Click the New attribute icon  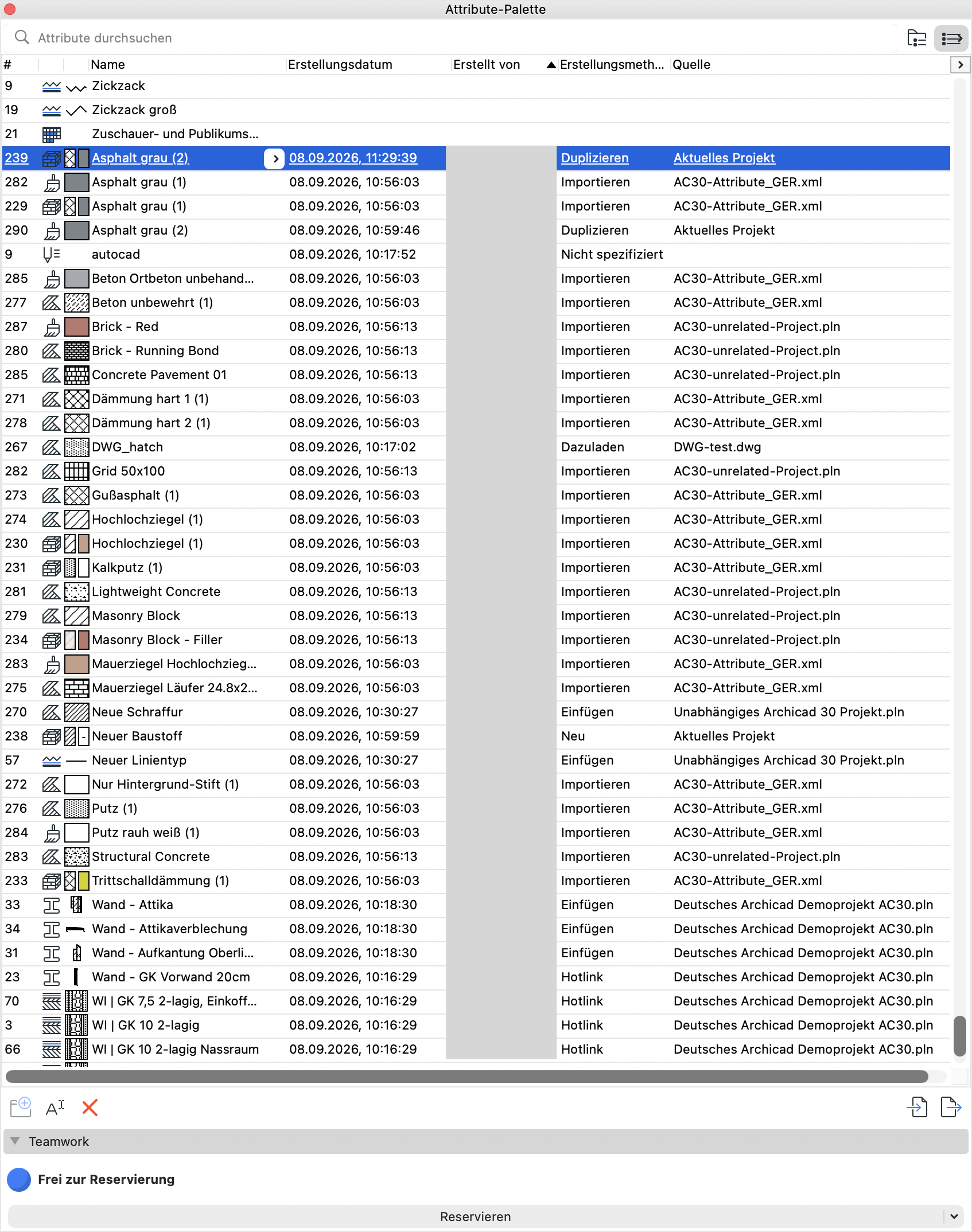coord(21,1107)
